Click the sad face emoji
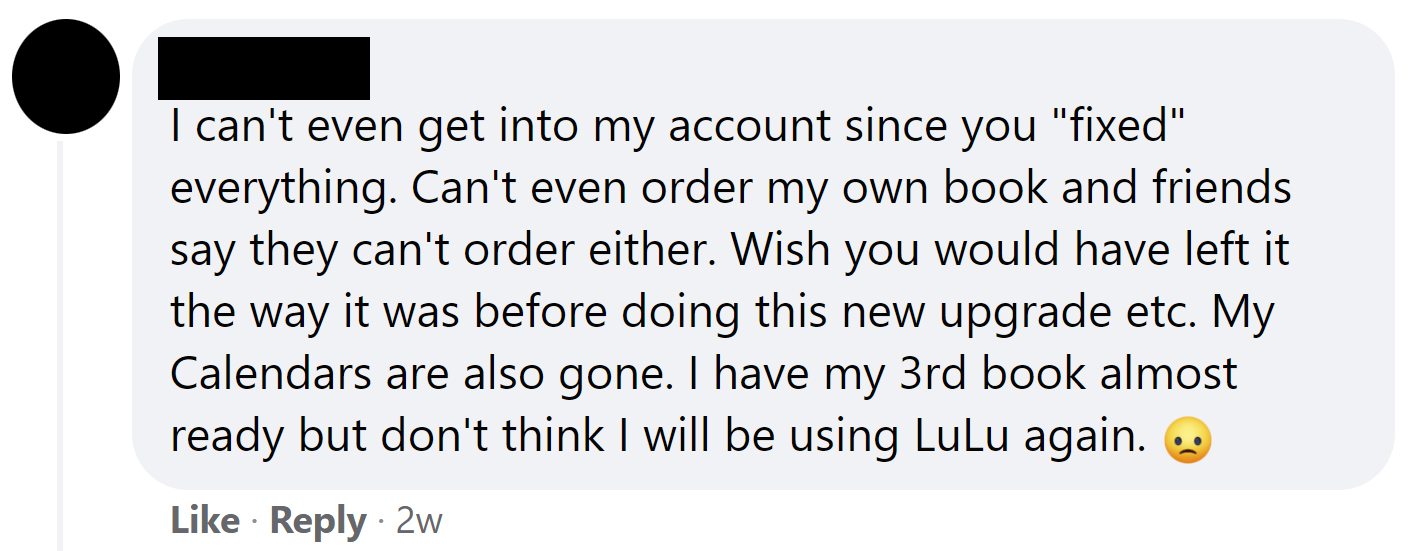 pyautogui.click(x=1188, y=440)
